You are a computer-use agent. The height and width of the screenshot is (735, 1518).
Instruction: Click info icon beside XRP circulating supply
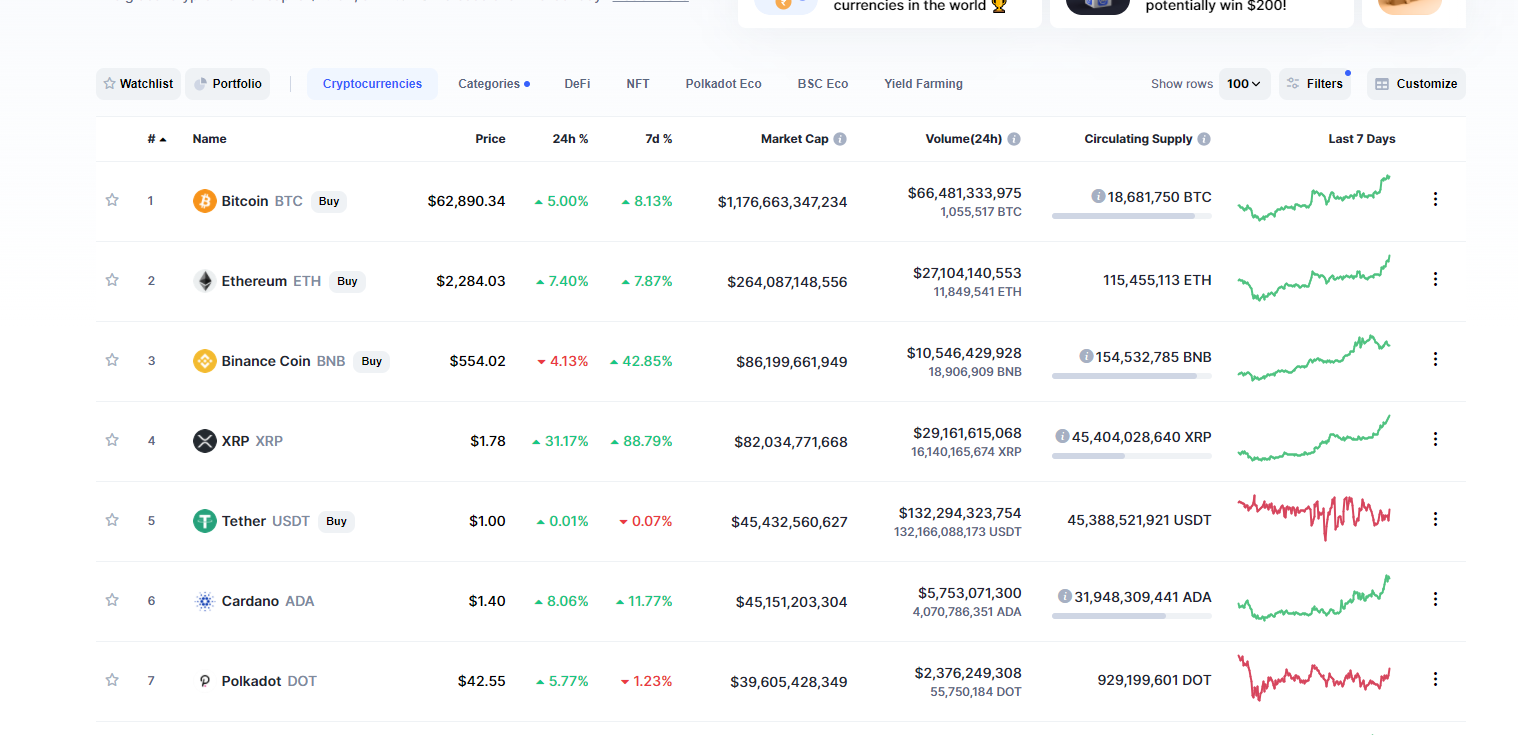point(1062,436)
